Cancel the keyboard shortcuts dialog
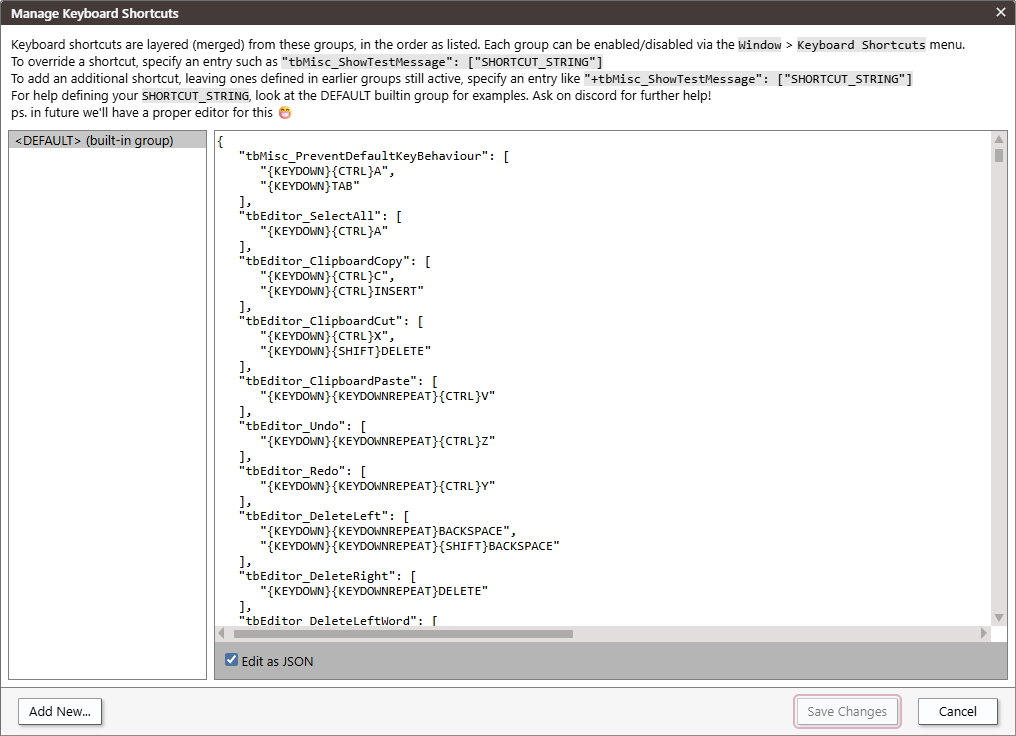Viewport: 1016px width, 736px height. coord(958,712)
